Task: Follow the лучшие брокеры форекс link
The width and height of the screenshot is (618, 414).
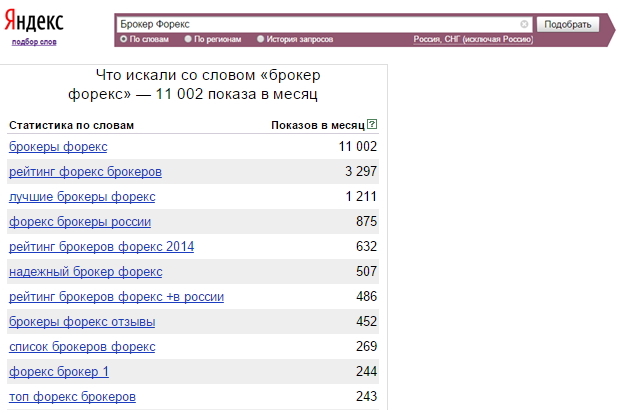Action: tap(82, 196)
